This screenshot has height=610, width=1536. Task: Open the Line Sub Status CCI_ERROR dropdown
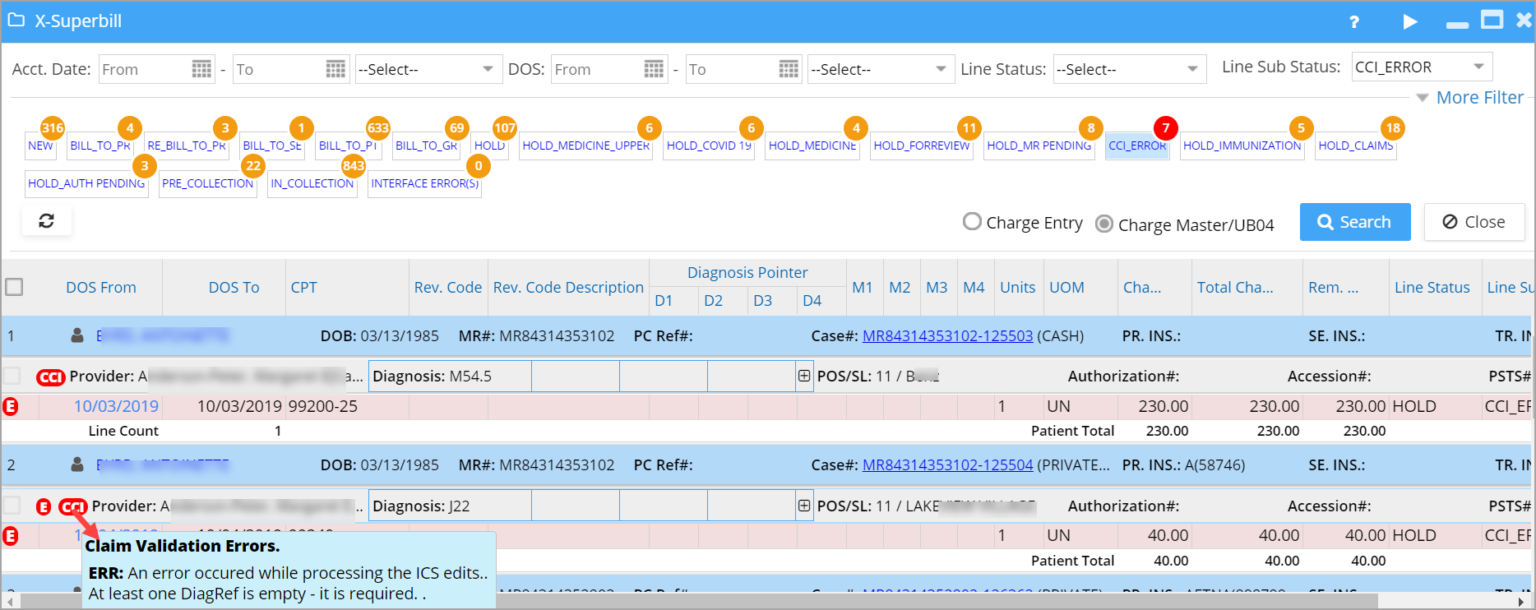point(1421,66)
